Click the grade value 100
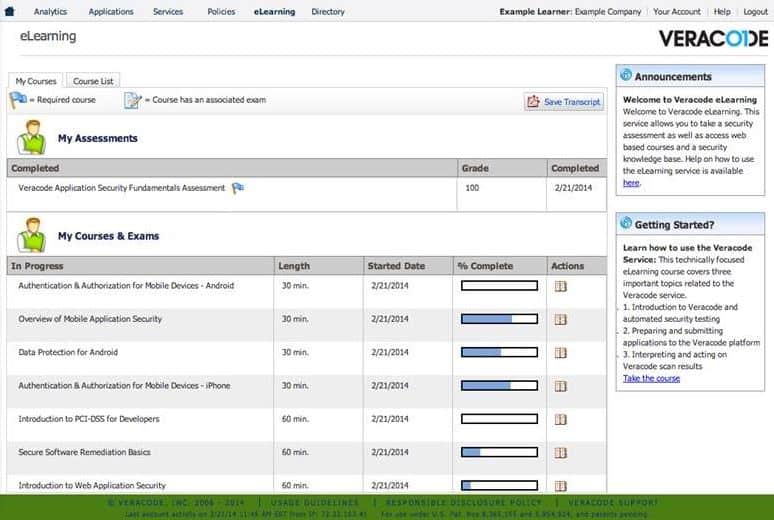 (x=472, y=188)
